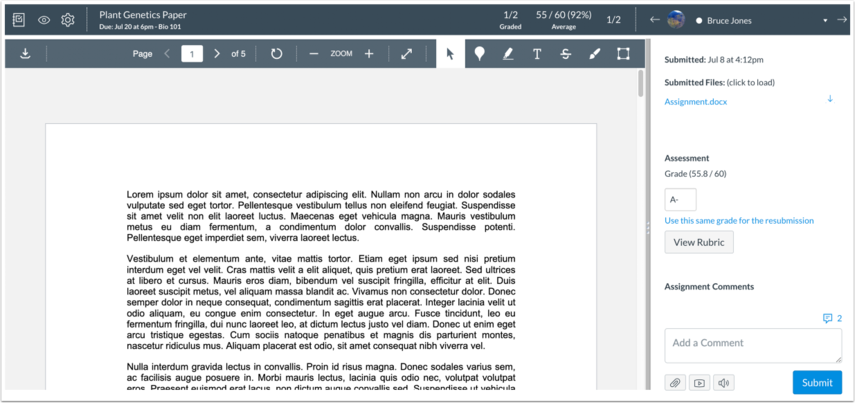Image resolution: width=855 pixels, height=403 pixels.
Task: Rotate the document page
Action: (277, 54)
